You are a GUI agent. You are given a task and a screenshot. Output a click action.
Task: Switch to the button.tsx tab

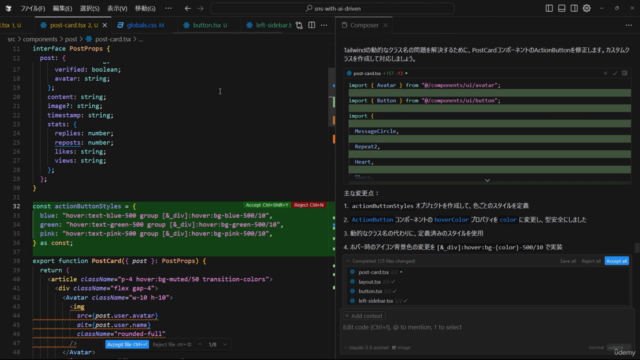pyautogui.click(x=206, y=25)
